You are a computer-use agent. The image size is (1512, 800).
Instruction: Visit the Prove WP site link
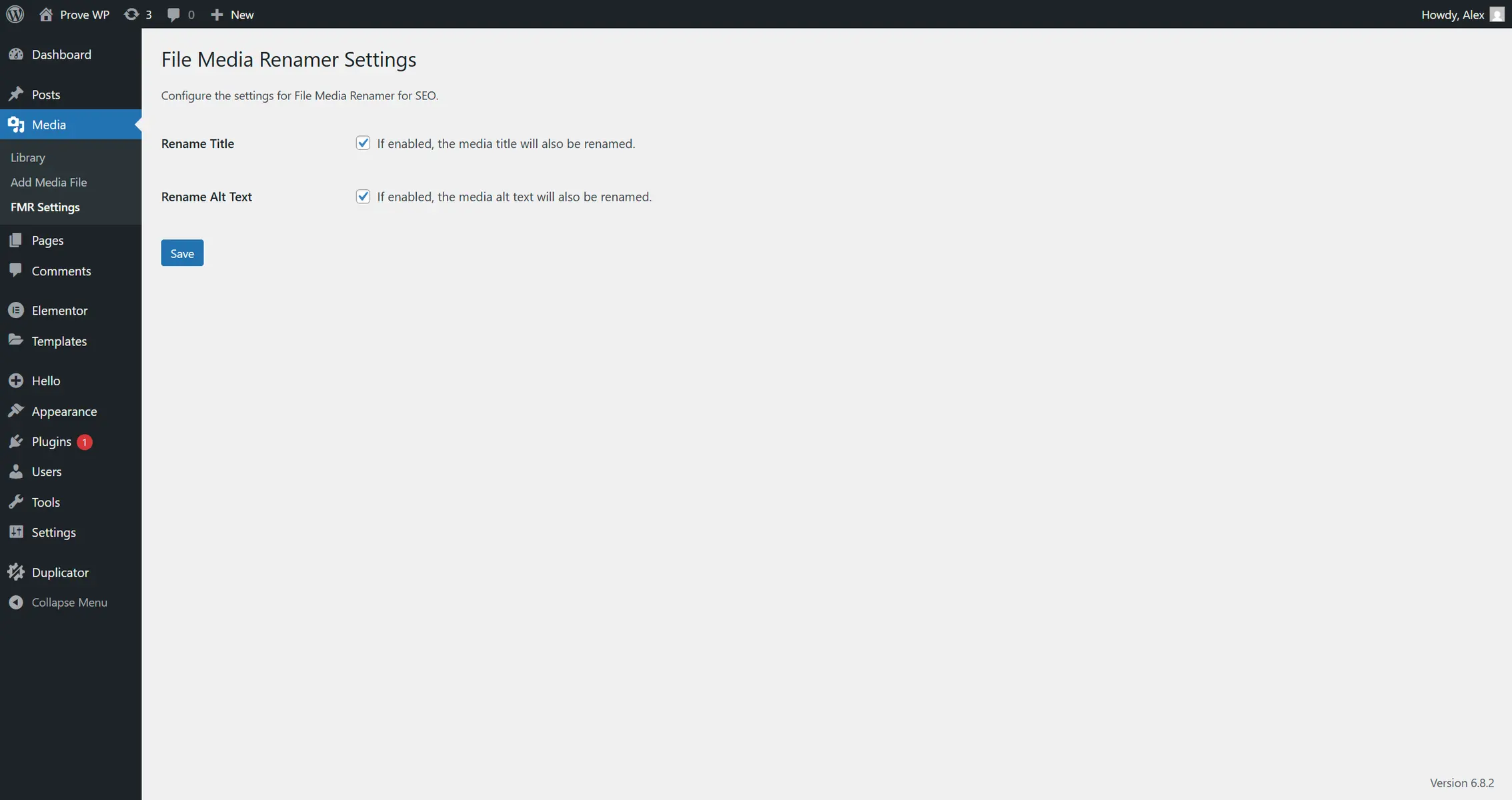point(73,14)
